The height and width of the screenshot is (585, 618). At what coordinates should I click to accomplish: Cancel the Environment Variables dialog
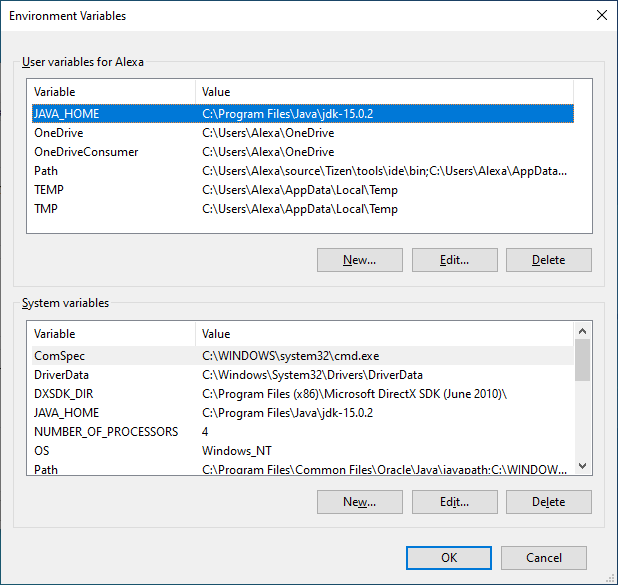coord(543,558)
